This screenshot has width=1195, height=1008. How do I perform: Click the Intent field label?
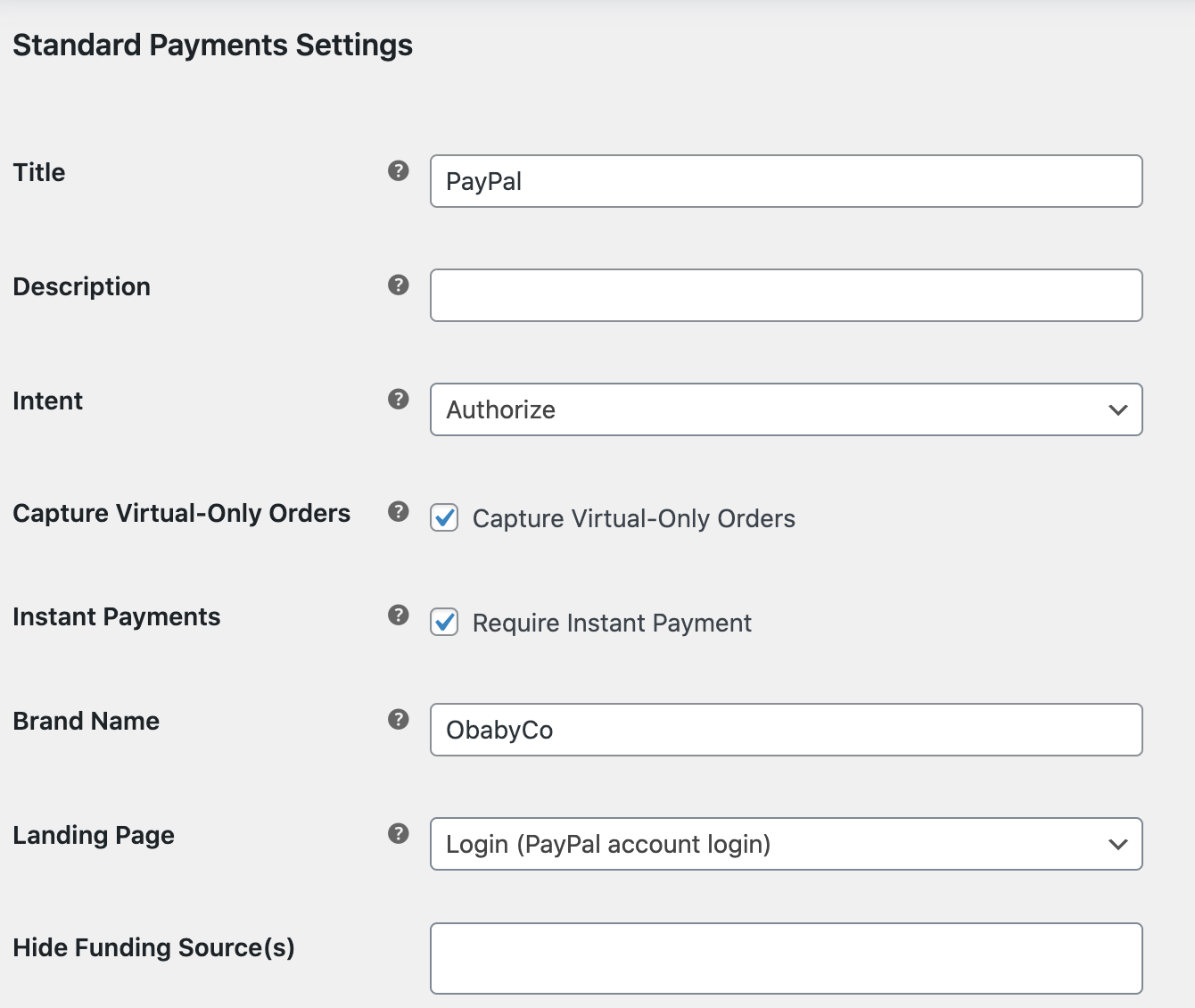tap(47, 401)
